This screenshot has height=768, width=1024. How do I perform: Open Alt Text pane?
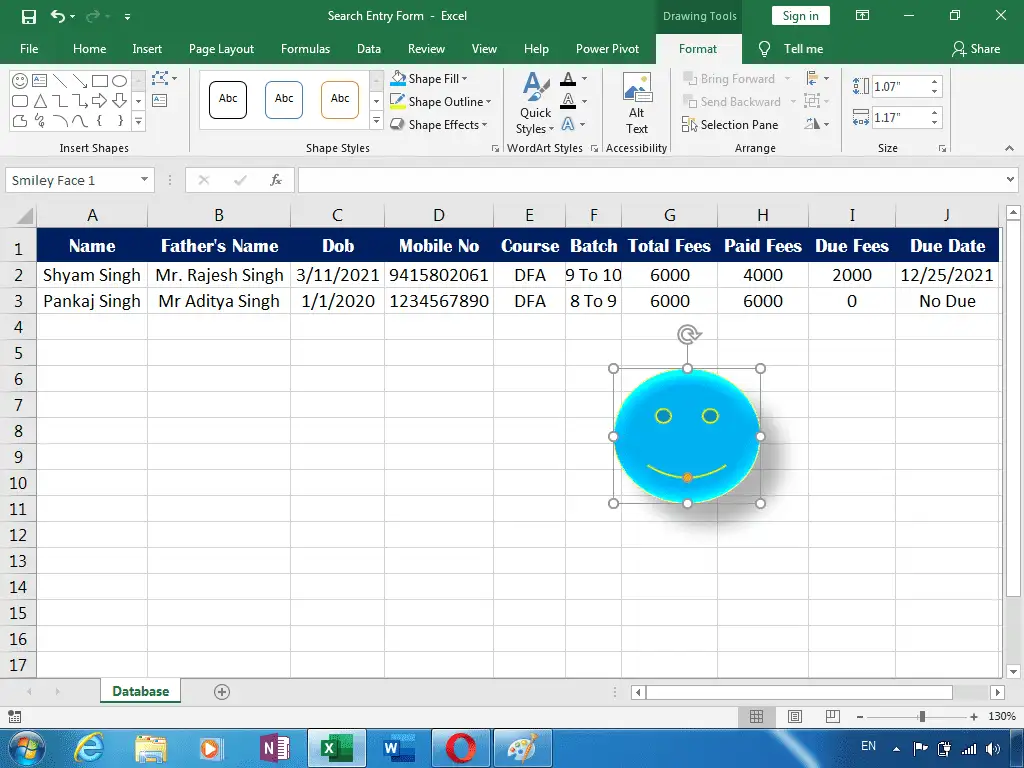click(637, 103)
